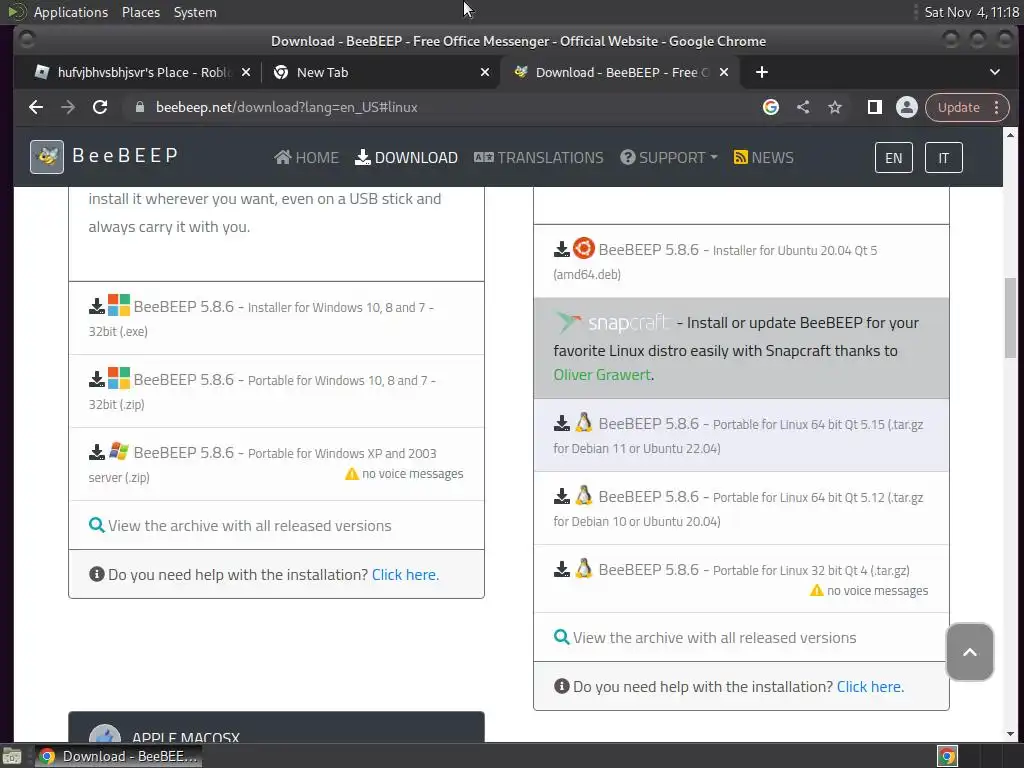The image size is (1024, 768).
Task: Open the Places menu in top panel
Action: (140, 12)
